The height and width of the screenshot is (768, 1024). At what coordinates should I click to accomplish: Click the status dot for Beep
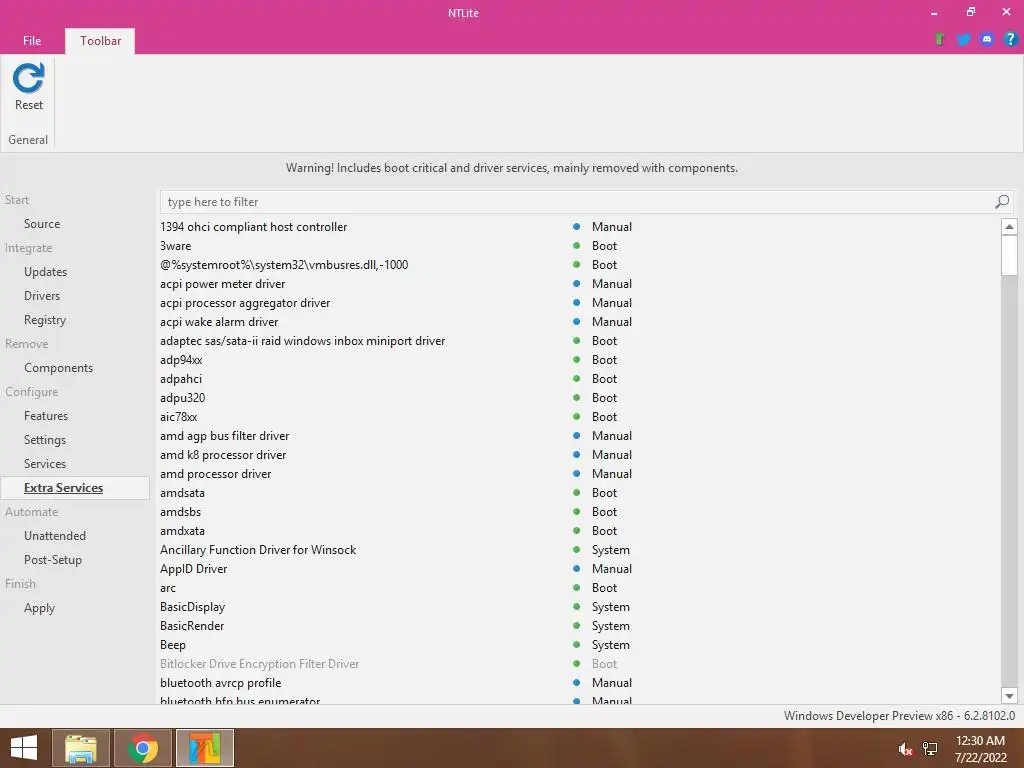click(577, 645)
